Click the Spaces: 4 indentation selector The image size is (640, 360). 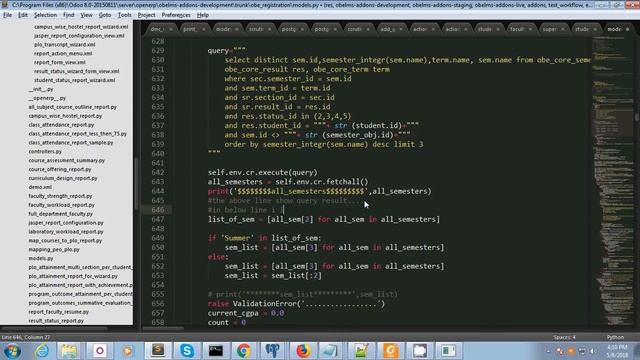click(564, 337)
